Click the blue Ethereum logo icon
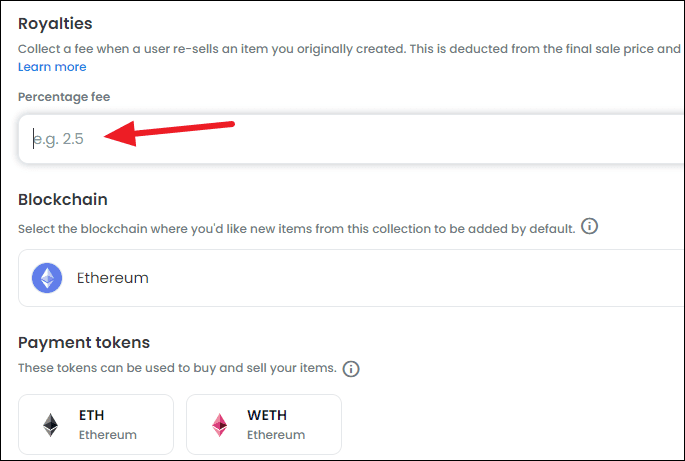 pos(47,278)
